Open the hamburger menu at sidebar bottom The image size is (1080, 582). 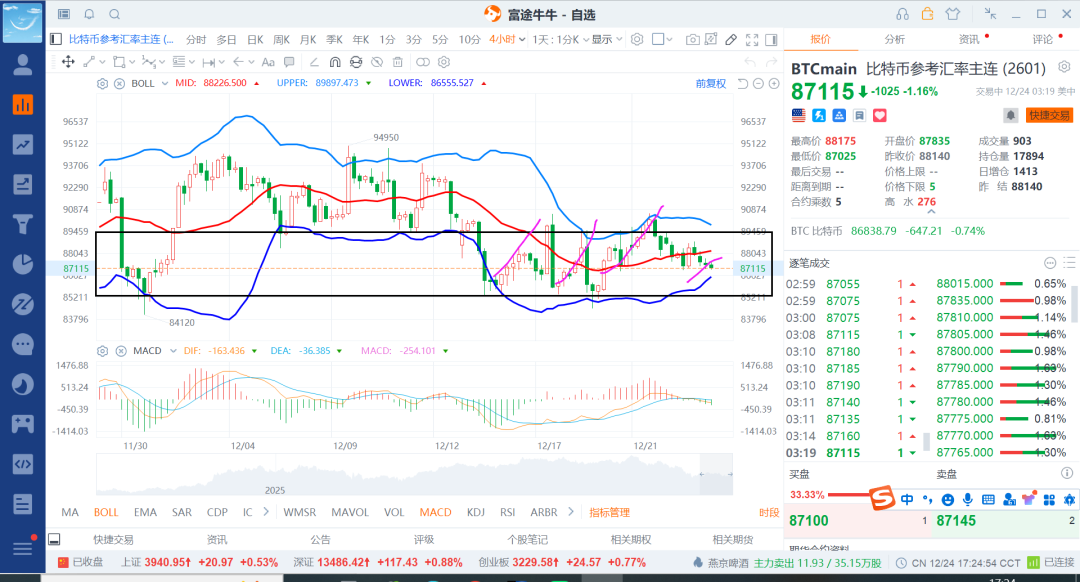[x=23, y=548]
